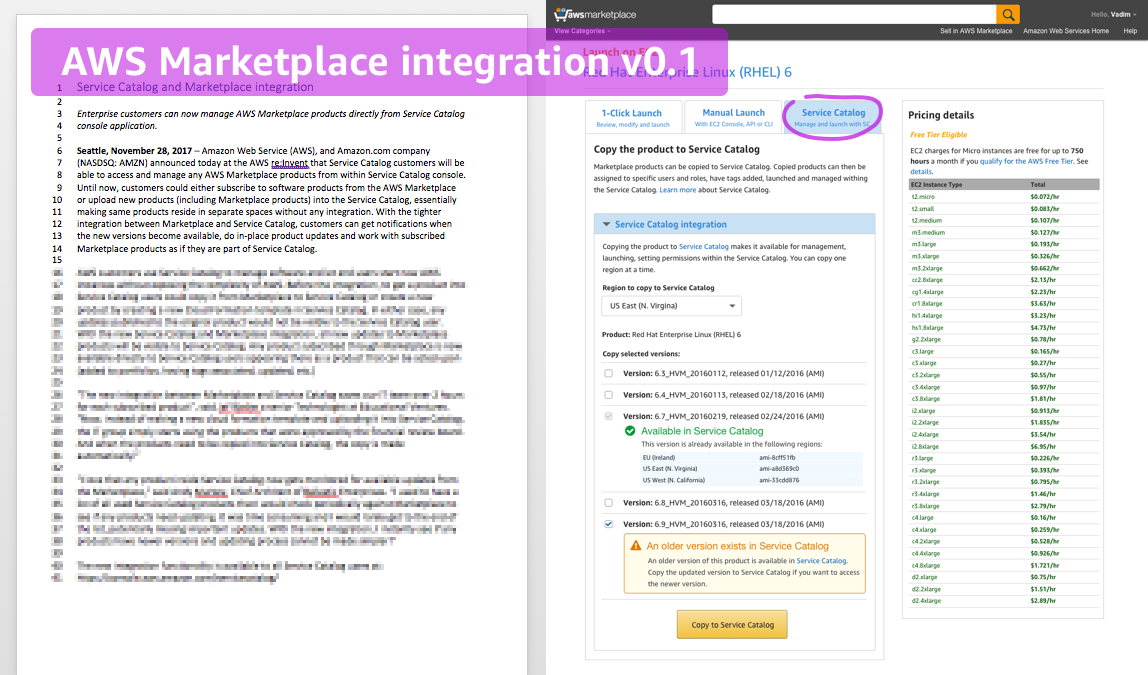
Task: Switch to the 1-Click Launch tab
Action: [632, 117]
